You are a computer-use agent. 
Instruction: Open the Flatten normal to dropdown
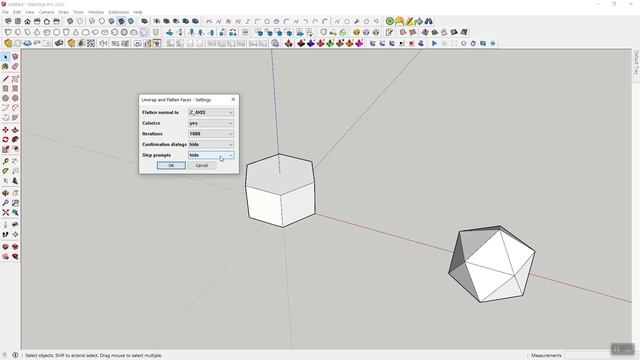tap(211, 112)
